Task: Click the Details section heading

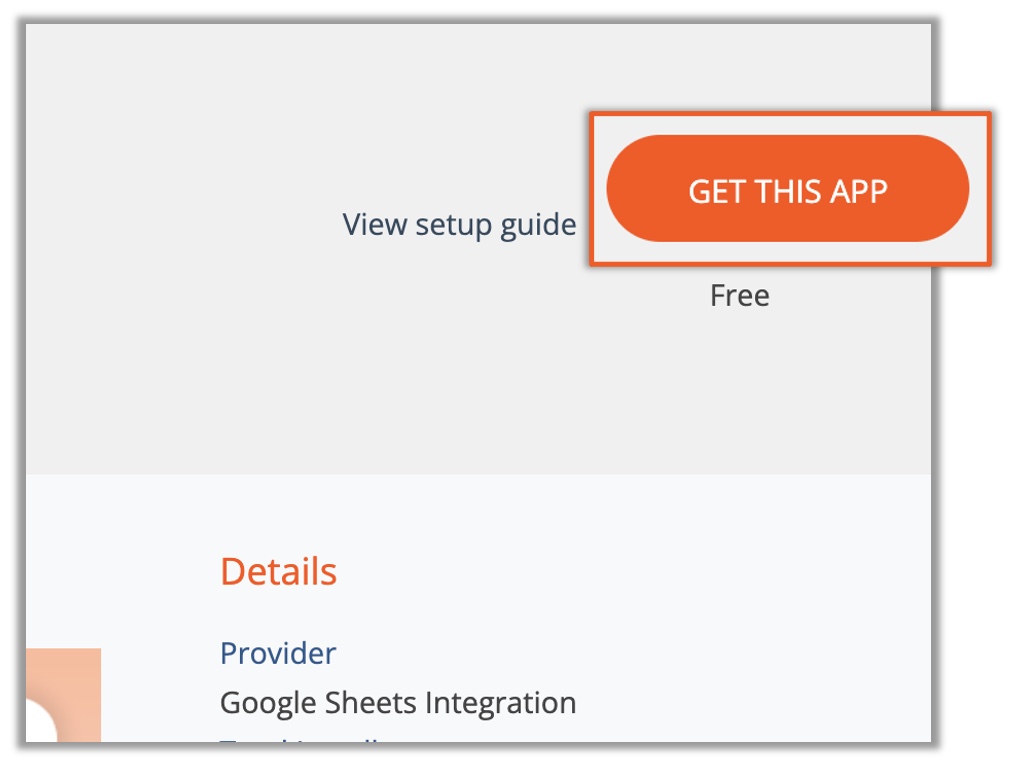Action: (278, 572)
